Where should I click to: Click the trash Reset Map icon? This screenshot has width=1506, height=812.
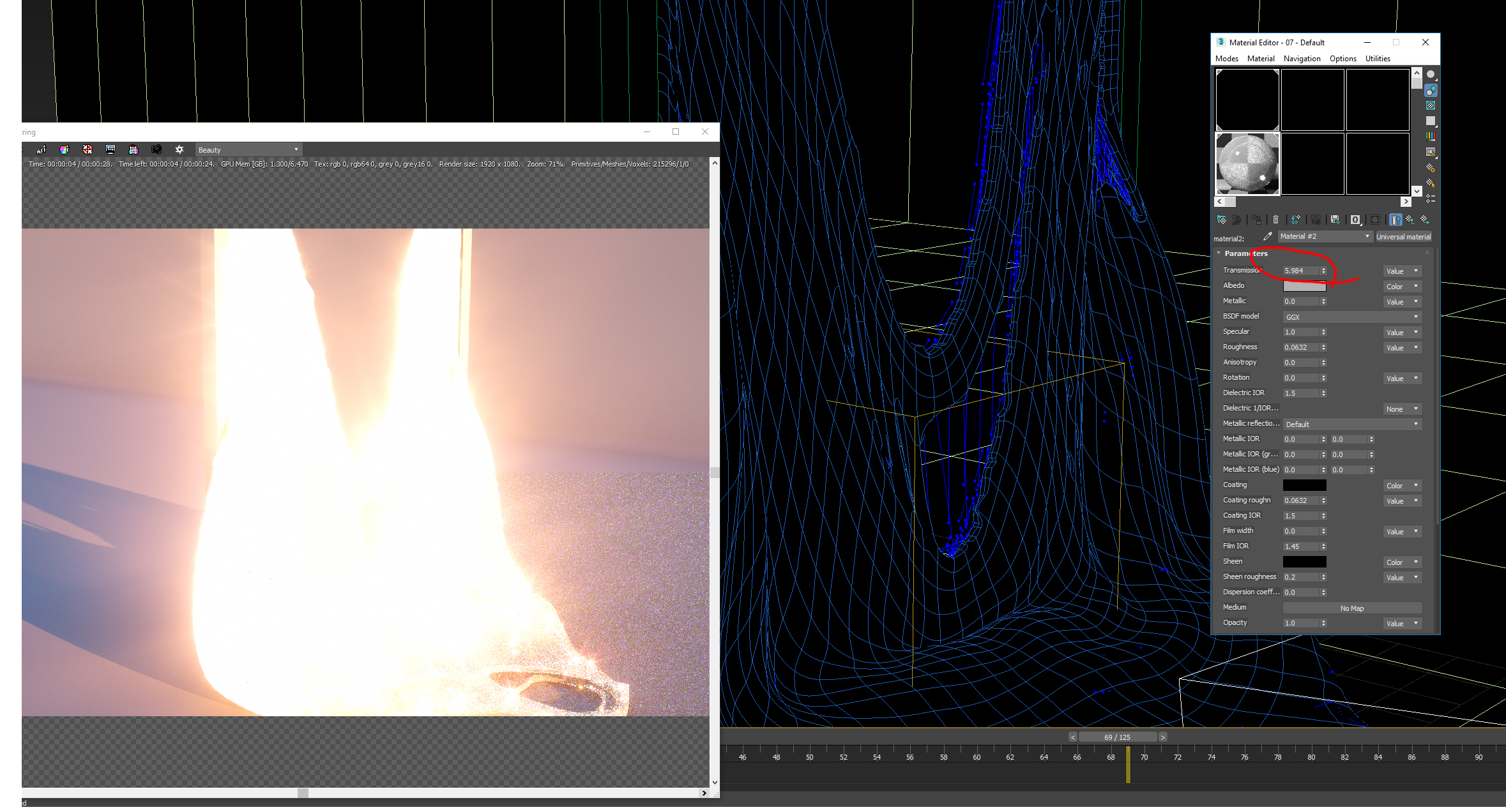pos(1275,220)
